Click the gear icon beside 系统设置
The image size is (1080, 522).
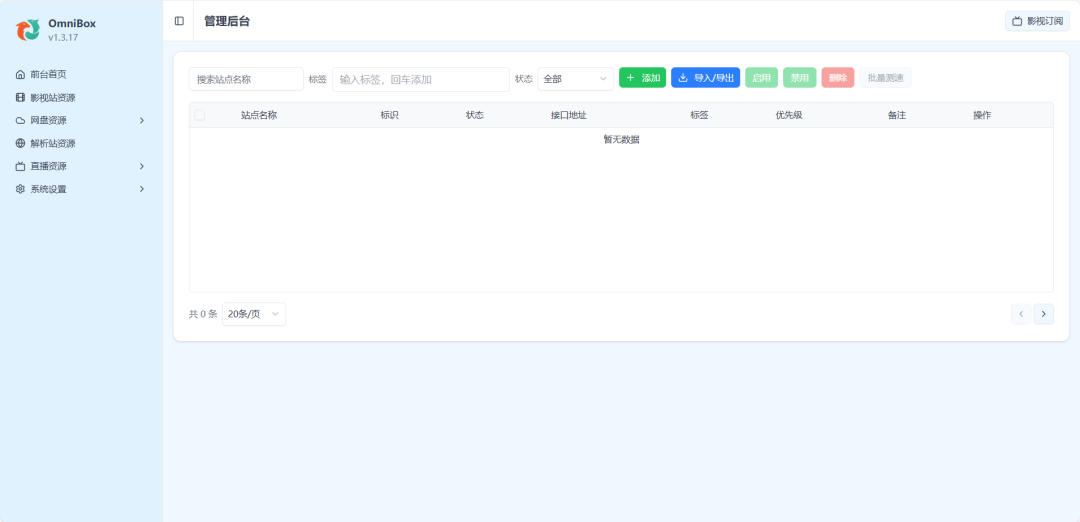(x=20, y=190)
